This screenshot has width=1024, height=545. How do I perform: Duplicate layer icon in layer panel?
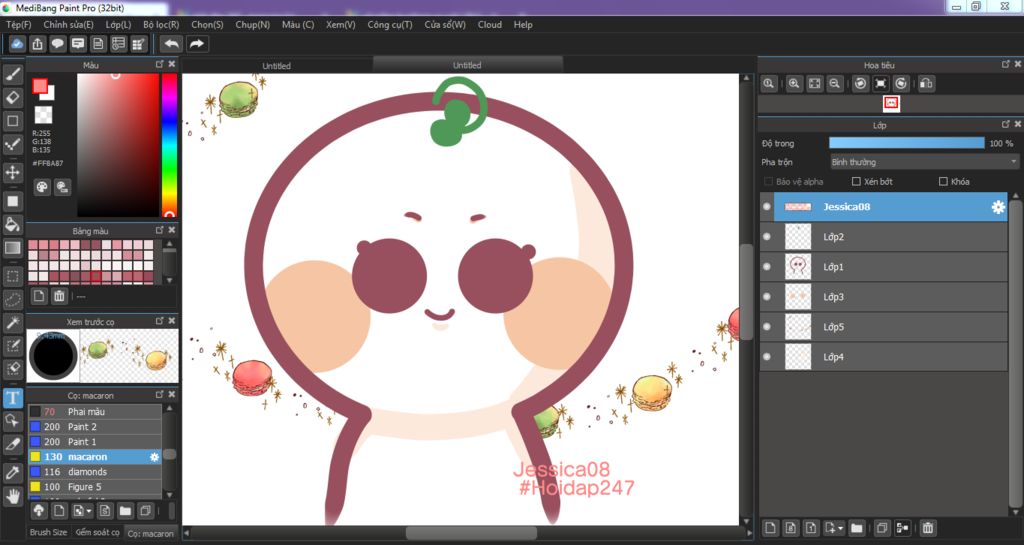[882, 527]
